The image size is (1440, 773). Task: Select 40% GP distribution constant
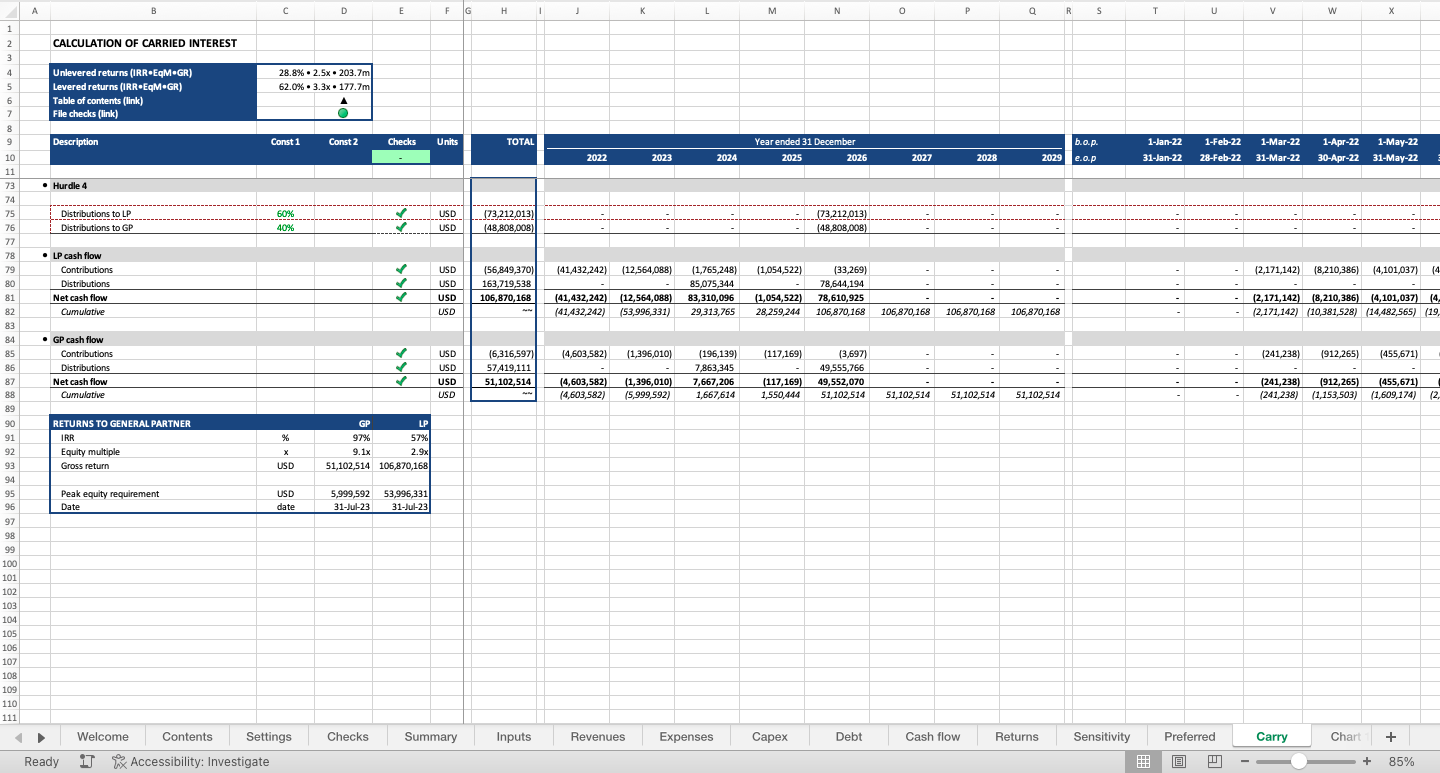click(x=285, y=228)
